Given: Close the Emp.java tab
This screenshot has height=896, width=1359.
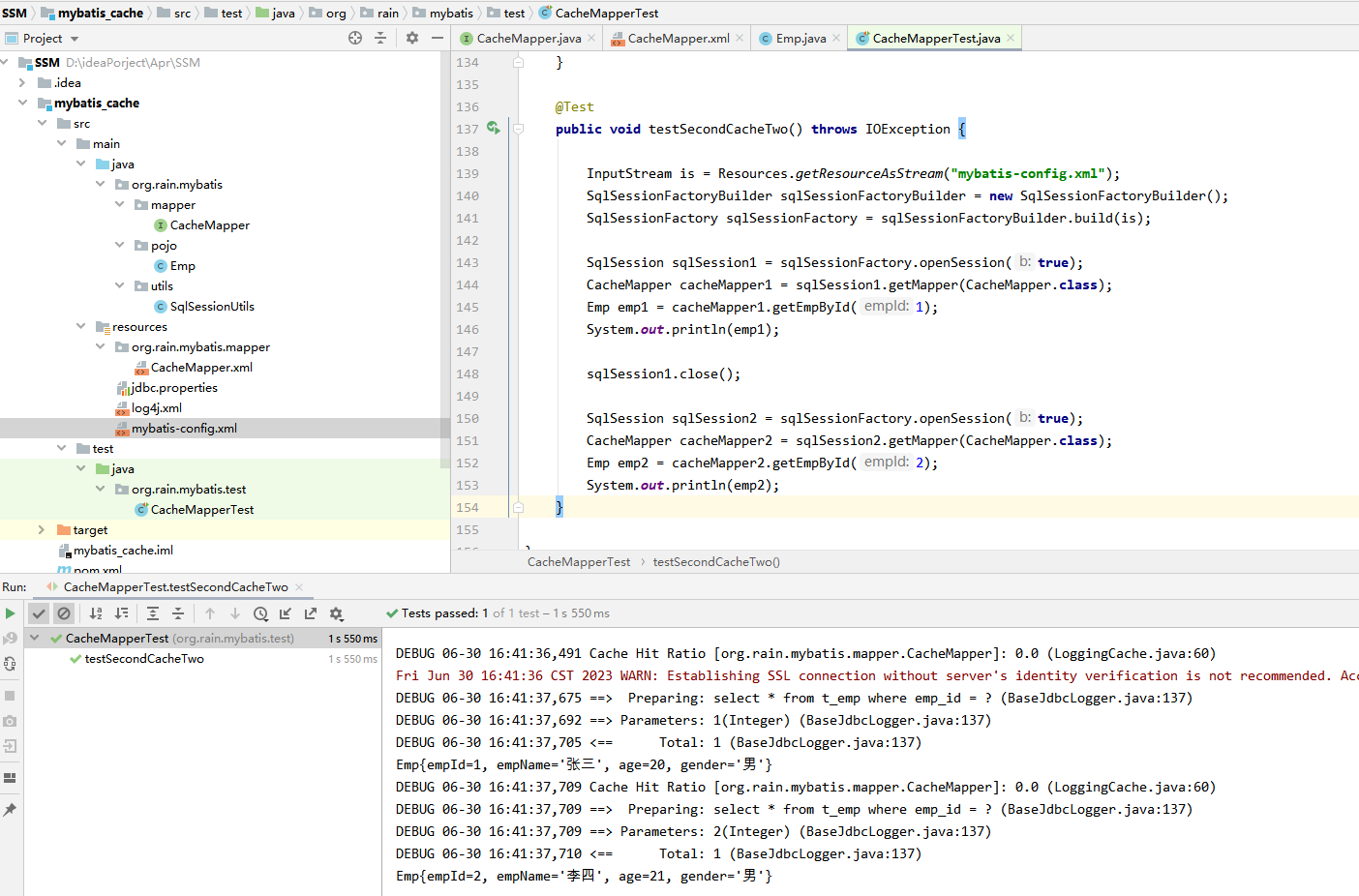Looking at the screenshot, I should 836,38.
